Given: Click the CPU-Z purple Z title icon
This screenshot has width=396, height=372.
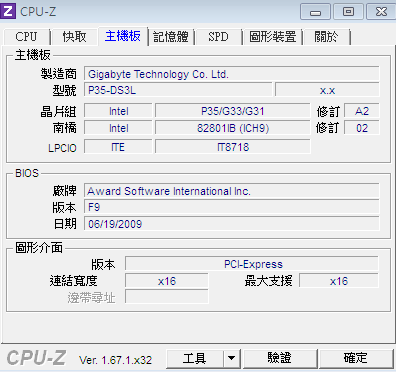Looking at the screenshot, I should (x=8, y=11).
